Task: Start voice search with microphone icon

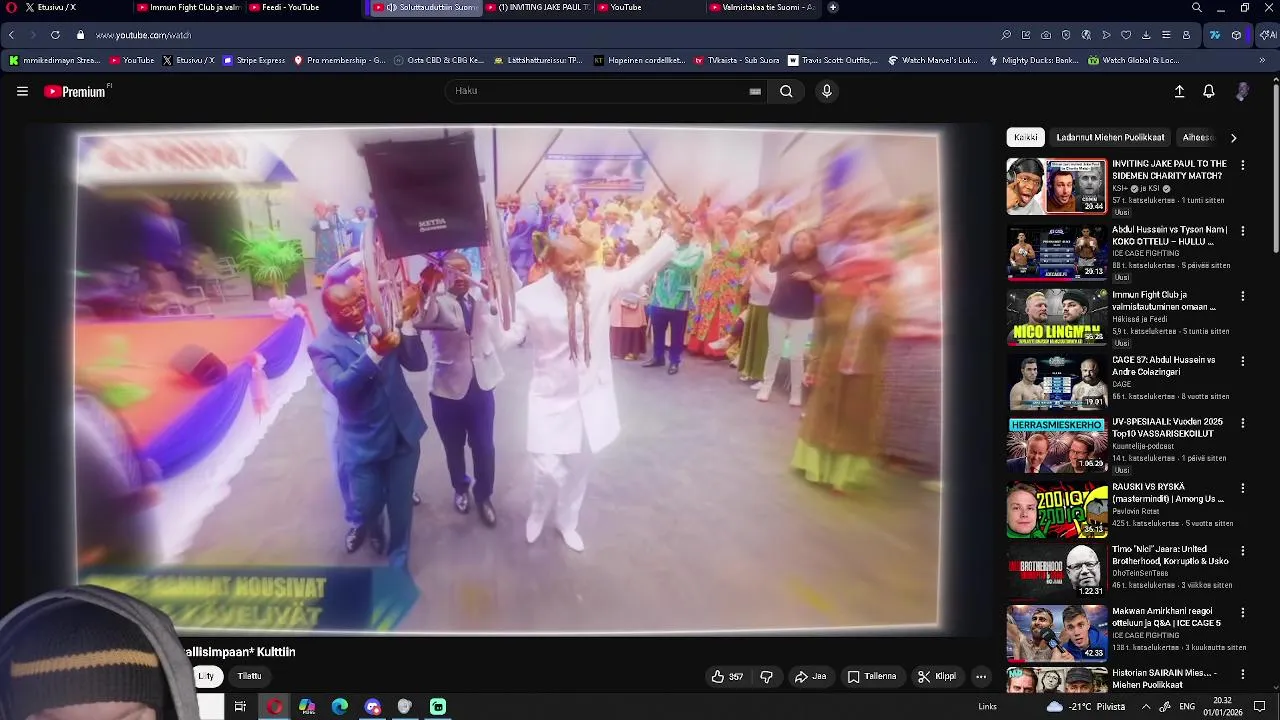Action: pyautogui.click(x=826, y=91)
